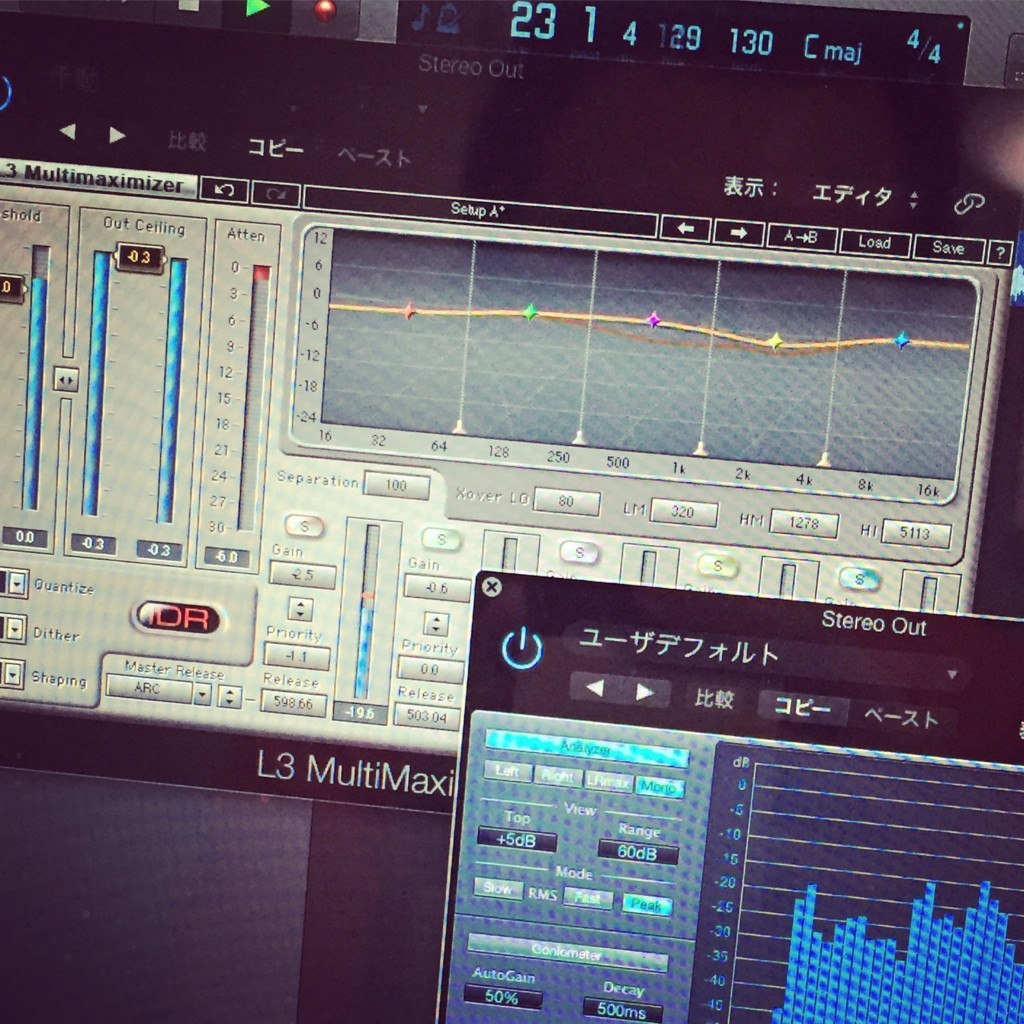Solo the first band with S button
The image size is (1024, 1024).
304,526
